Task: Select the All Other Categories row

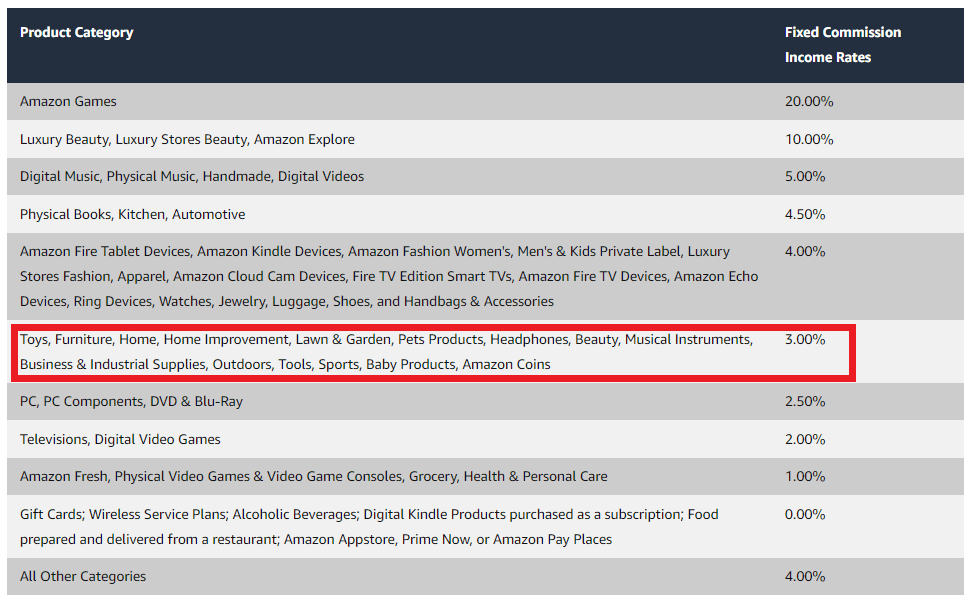Action: 83,576
